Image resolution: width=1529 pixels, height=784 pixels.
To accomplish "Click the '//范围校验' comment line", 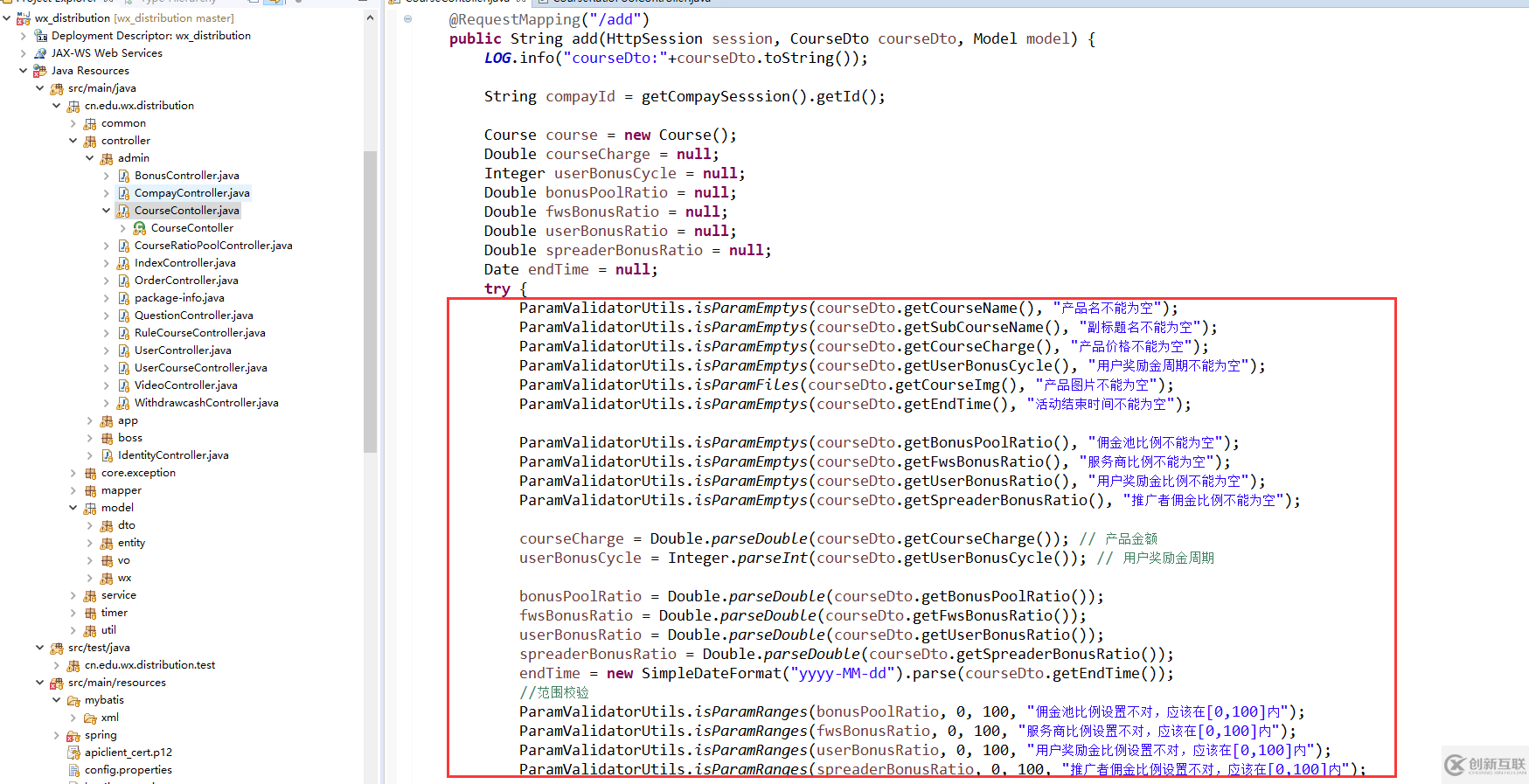I will click(554, 692).
